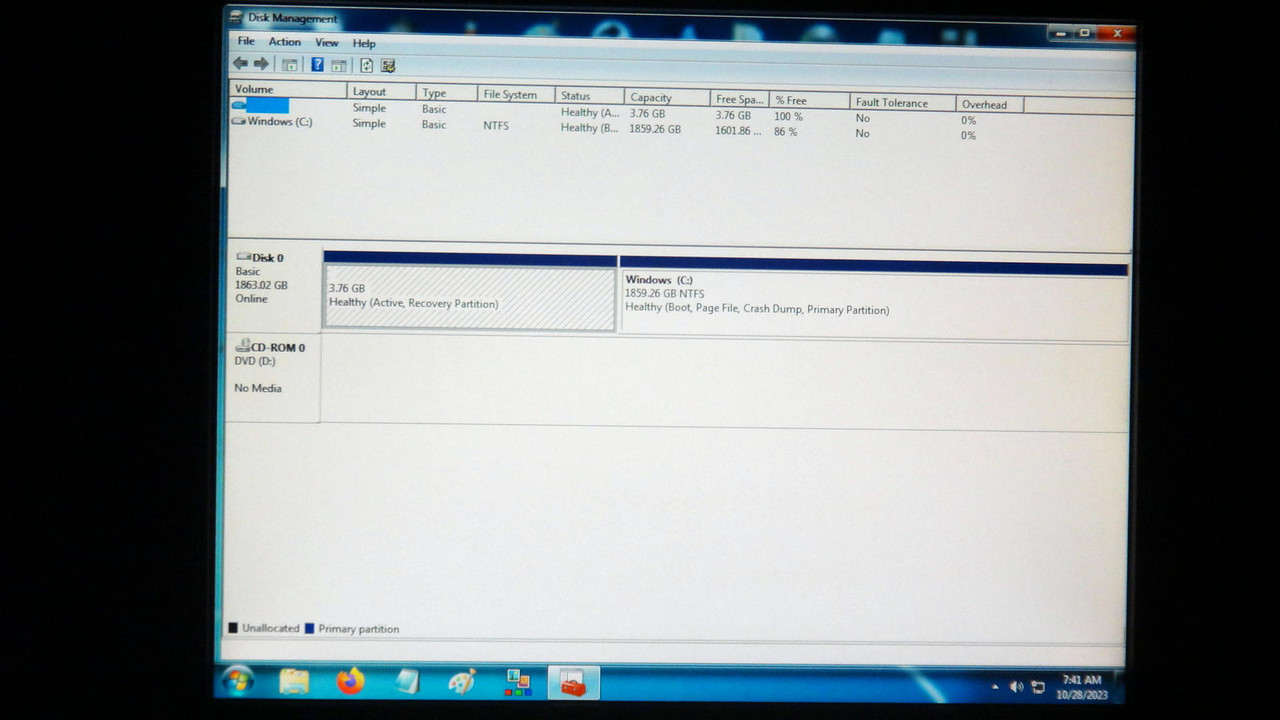1280x720 pixels.
Task: Show hidden tray icons arrow
Action: [x=995, y=687]
